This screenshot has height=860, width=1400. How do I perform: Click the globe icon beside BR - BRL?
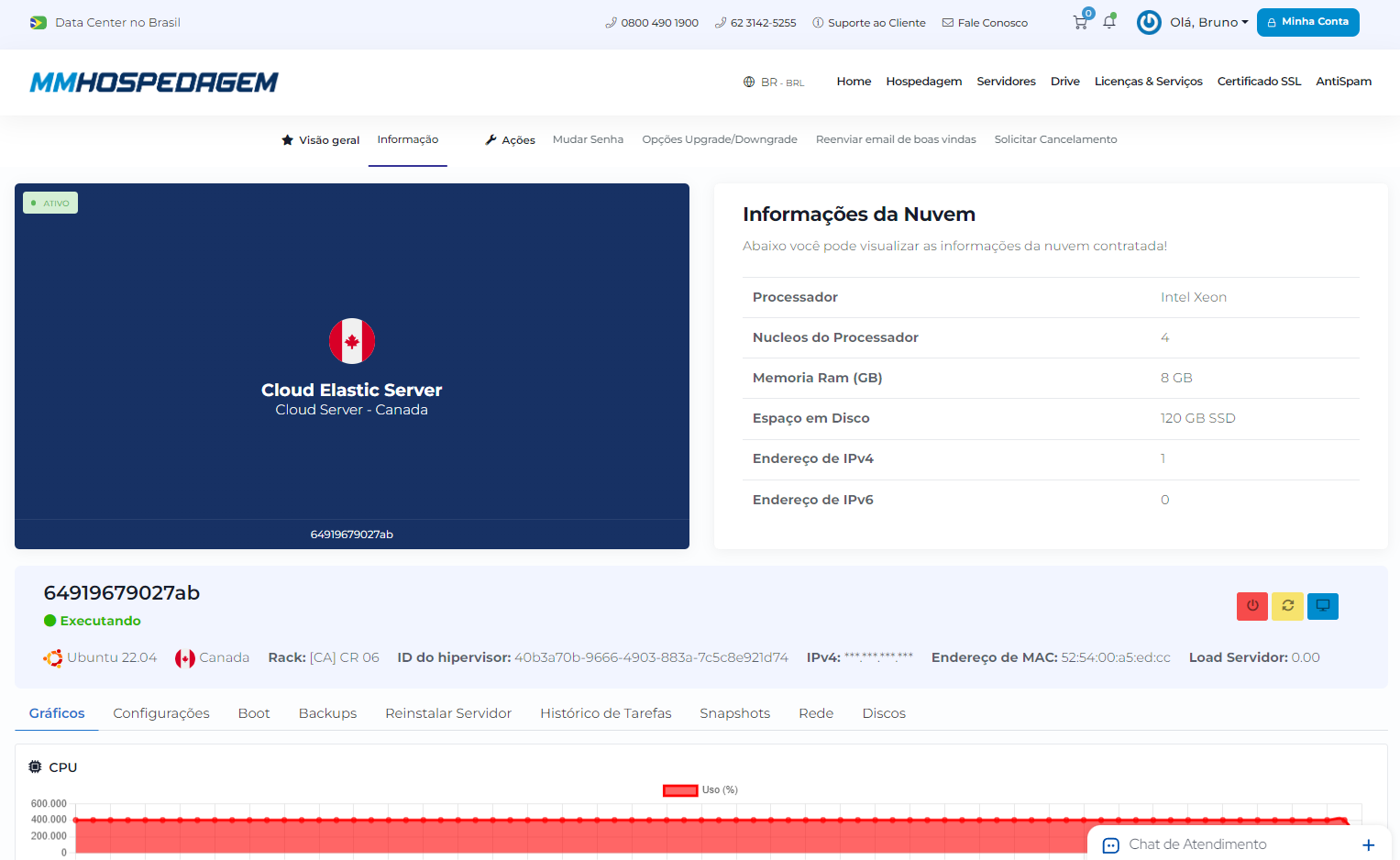(x=749, y=82)
